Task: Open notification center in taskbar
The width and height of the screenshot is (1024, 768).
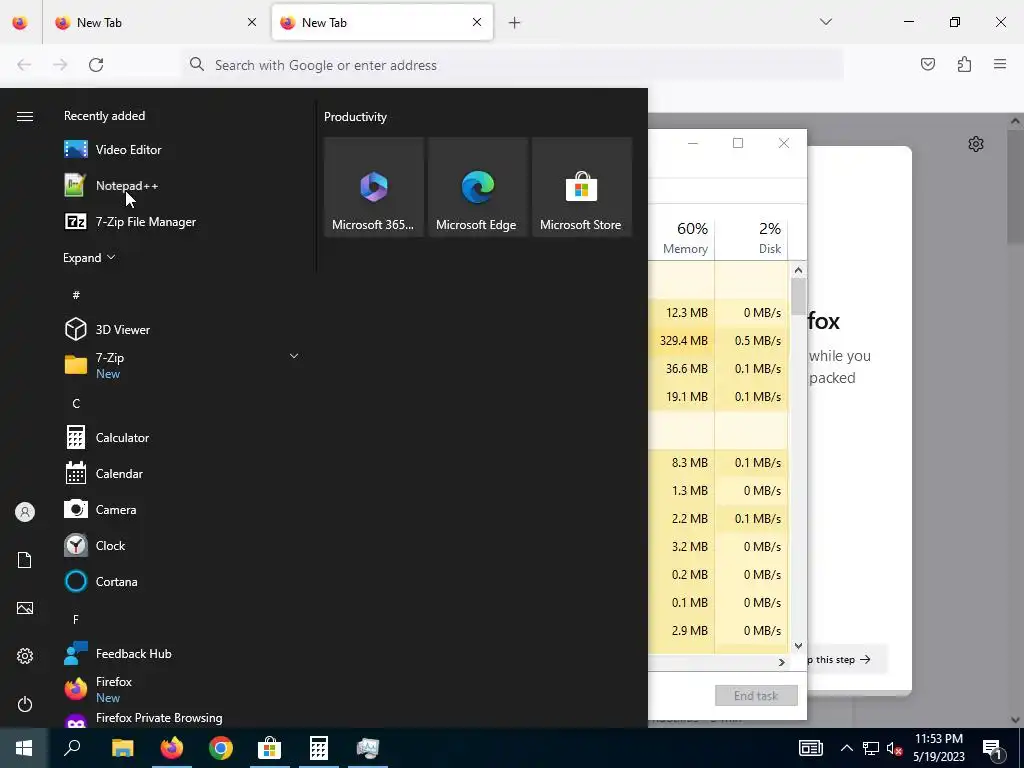Action: click(x=992, y=748)
